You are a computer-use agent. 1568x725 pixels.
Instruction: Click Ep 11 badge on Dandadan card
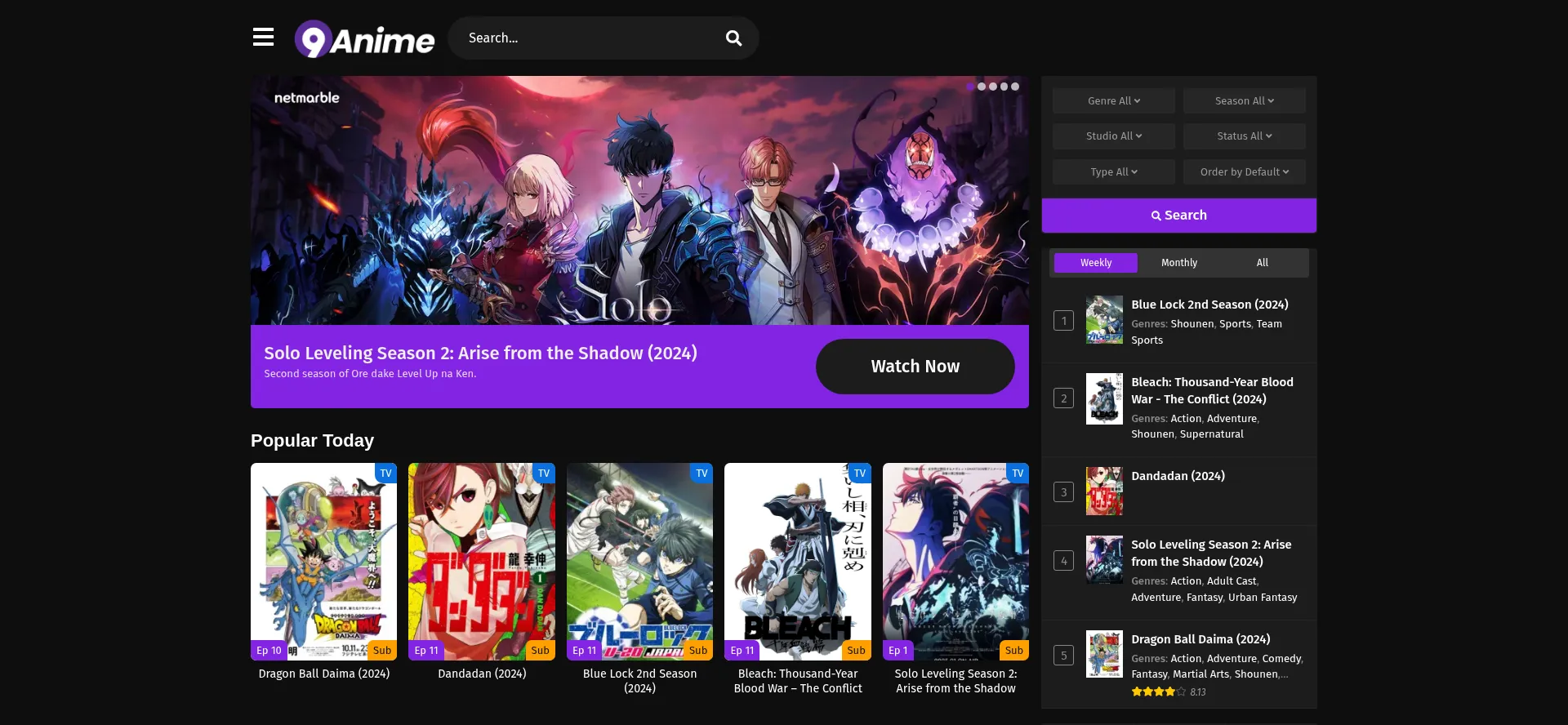pyautogui.click(x=426, y=651)
